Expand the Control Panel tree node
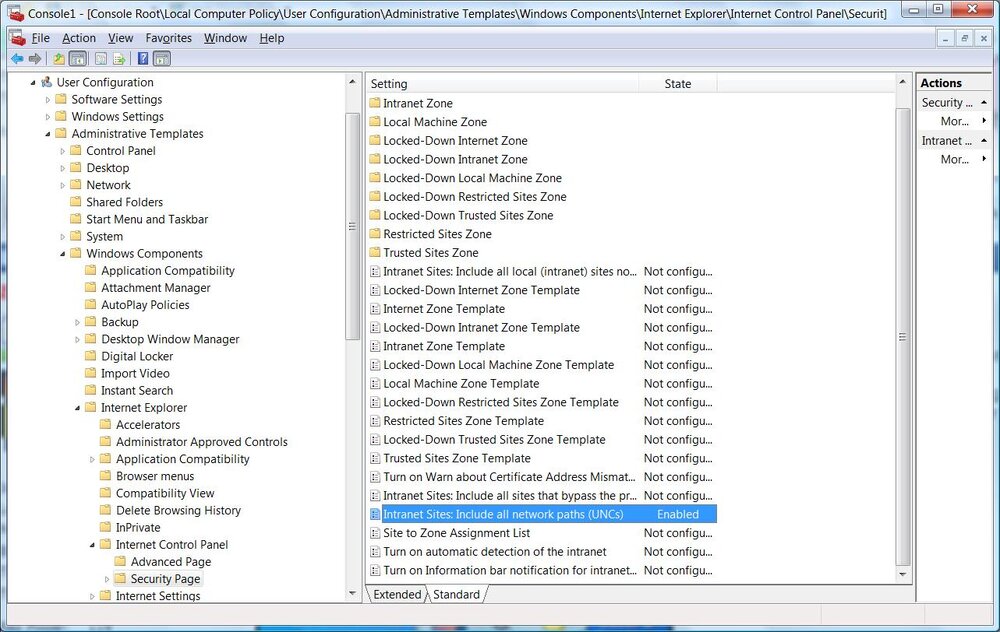Screen dimensions: 1000x632 (x=62, y=151)
